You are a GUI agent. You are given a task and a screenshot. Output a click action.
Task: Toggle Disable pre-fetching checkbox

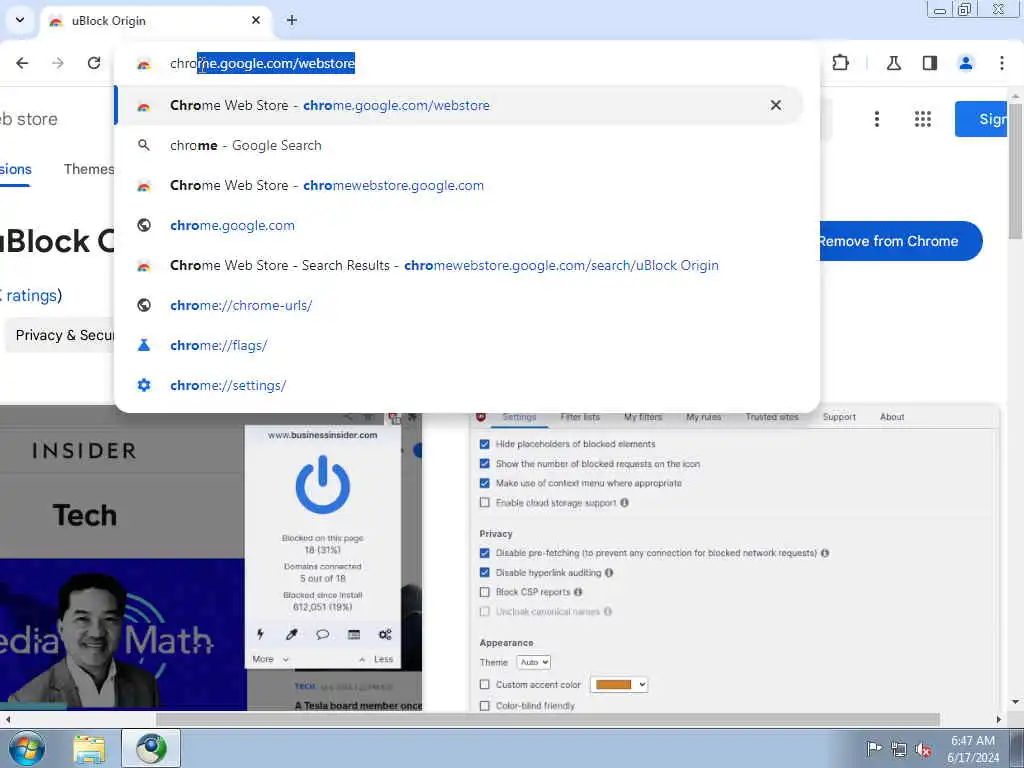[485, 553]
